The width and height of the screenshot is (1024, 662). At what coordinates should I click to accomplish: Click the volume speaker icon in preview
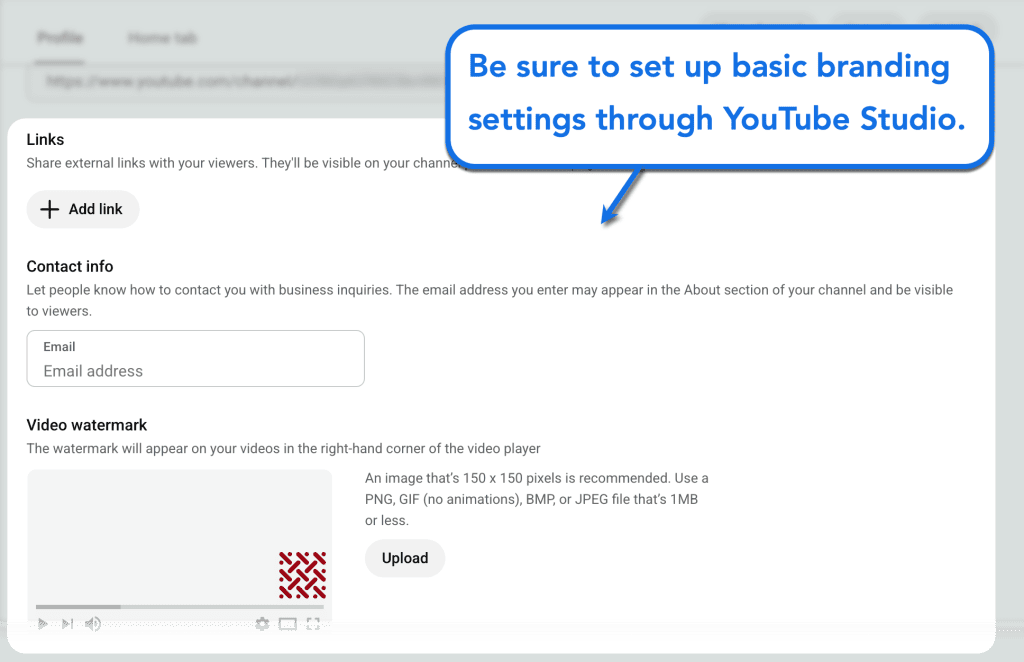click(x=93, y=624)
